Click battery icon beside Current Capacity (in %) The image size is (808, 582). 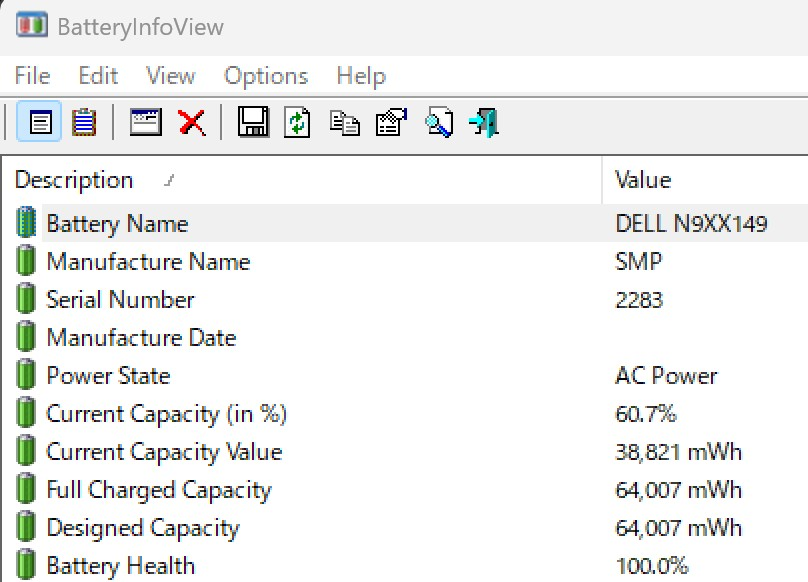tap(26, 412)
